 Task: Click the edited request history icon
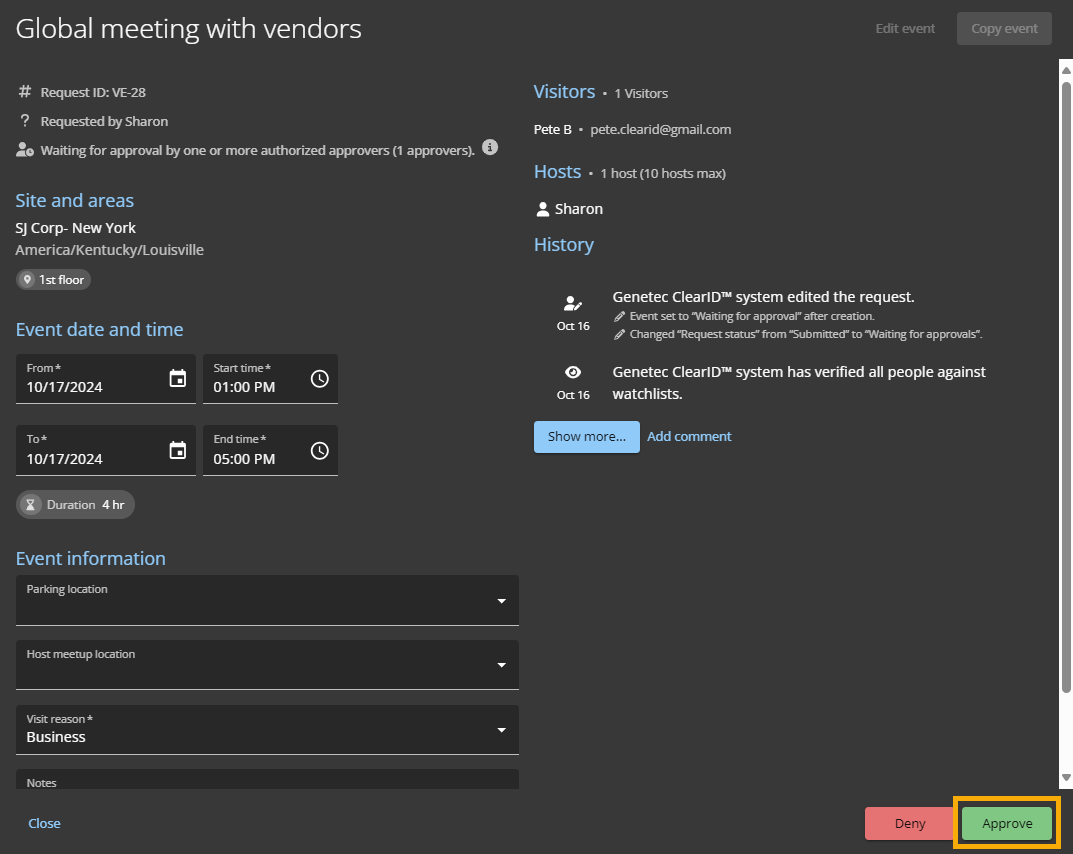pos(573,303)
